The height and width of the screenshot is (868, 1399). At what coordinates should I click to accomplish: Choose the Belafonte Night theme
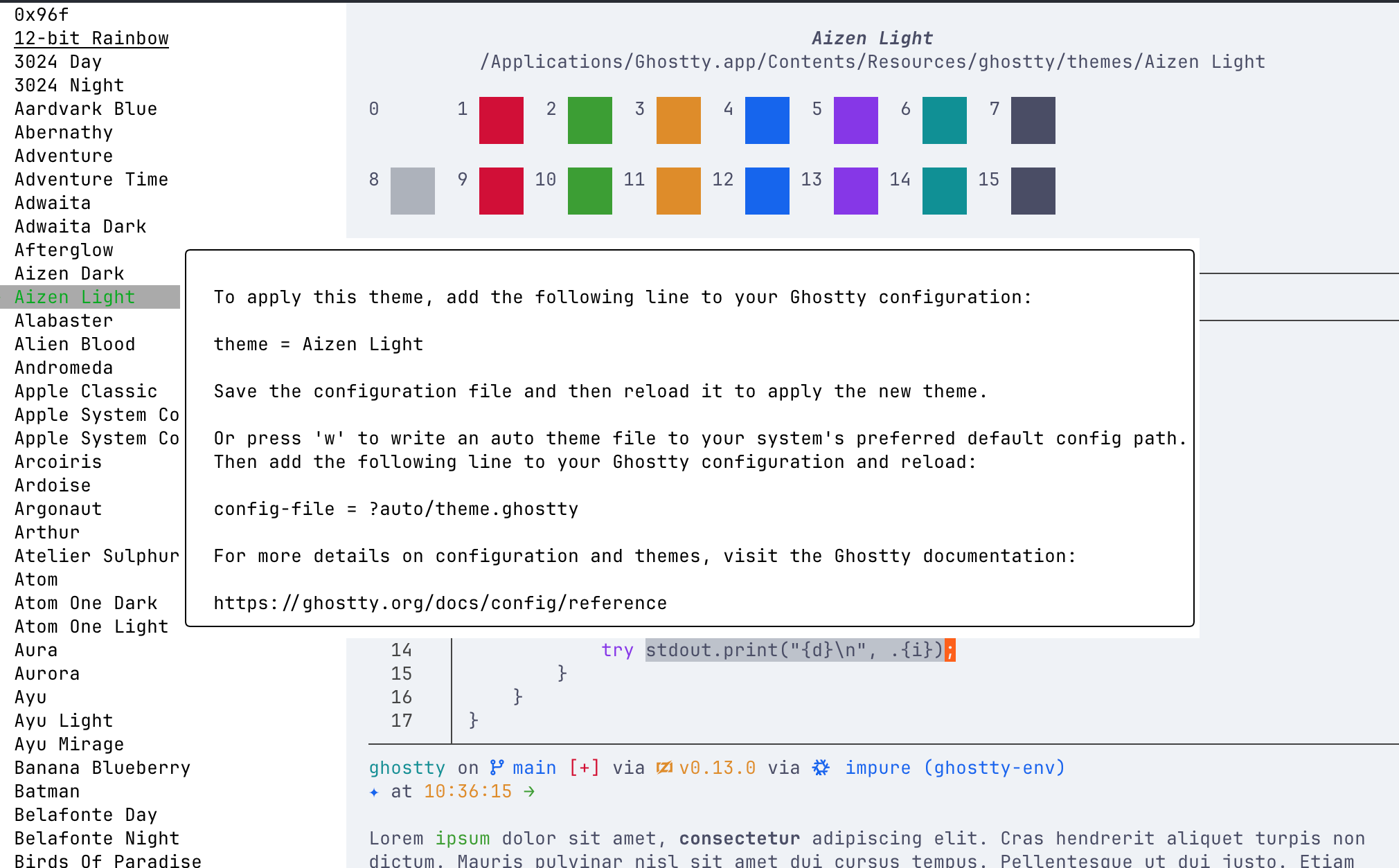(x=97, y=838)
